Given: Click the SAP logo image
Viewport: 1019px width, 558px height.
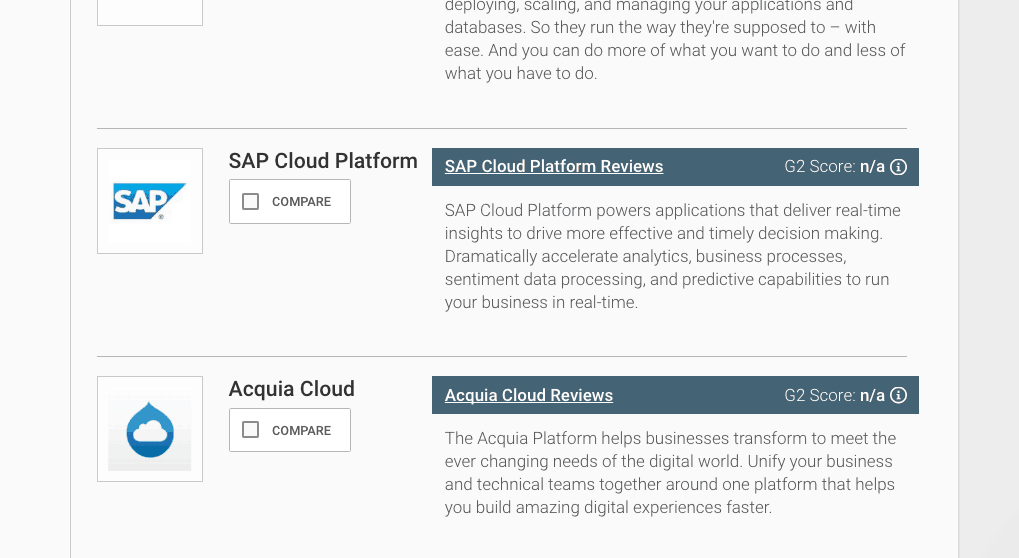Looking at the screenshot, I should [x=150, y=201].
